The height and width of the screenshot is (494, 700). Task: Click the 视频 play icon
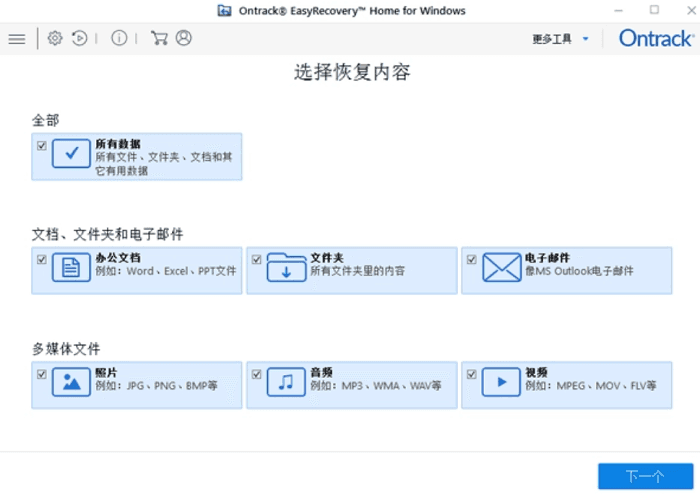tap(501, 382)
